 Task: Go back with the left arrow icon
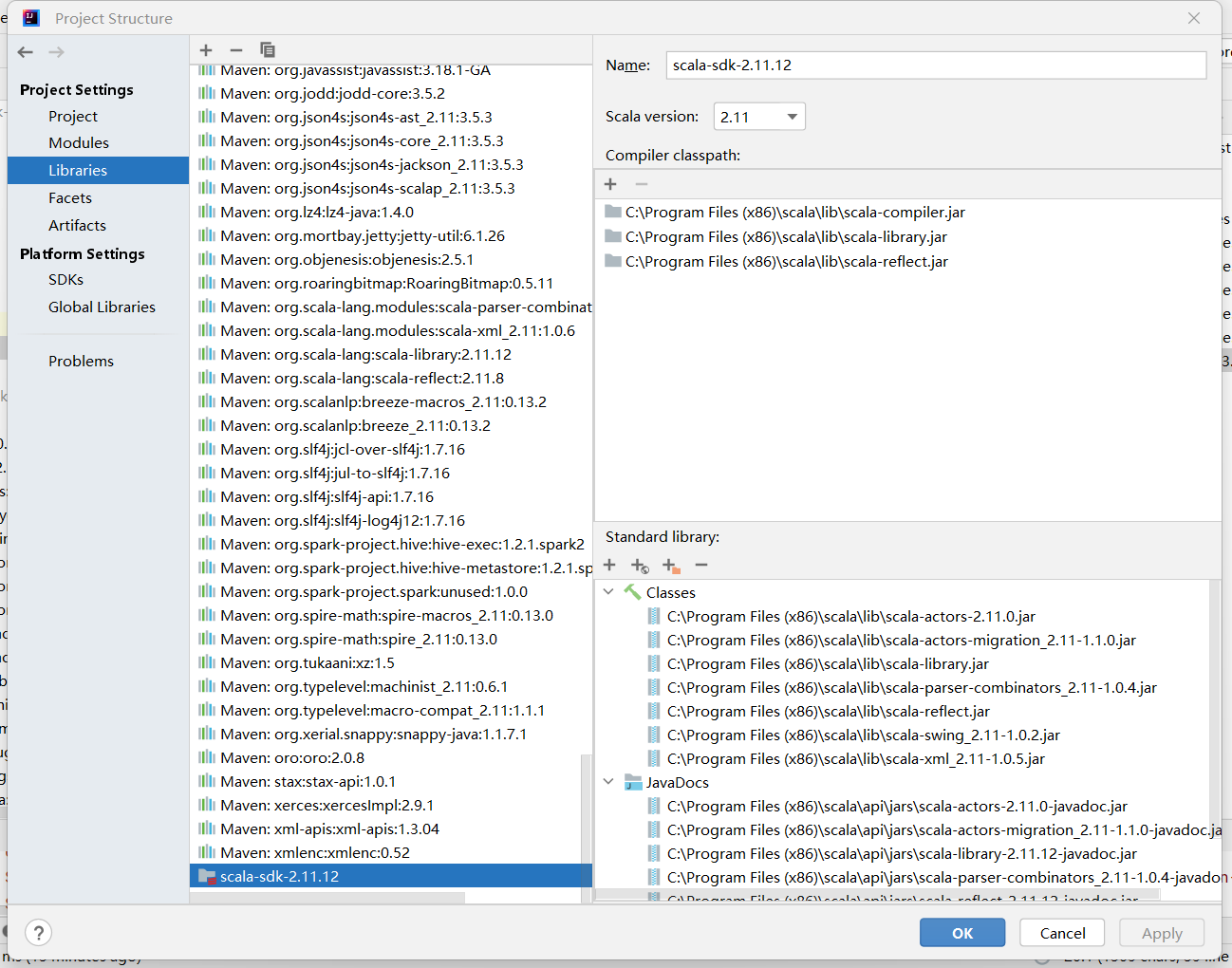coord(26,52)
